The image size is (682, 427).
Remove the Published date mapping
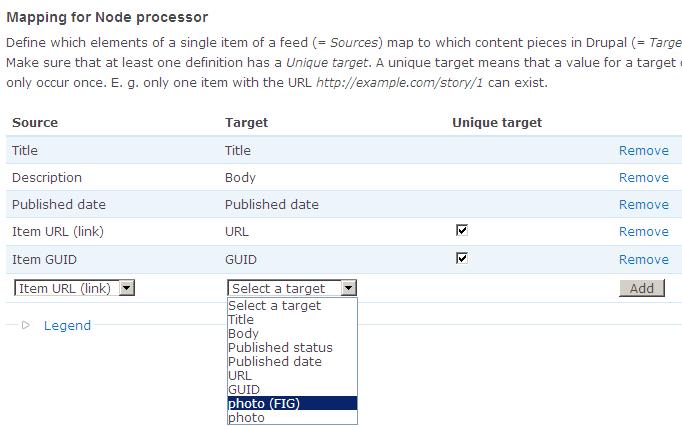(643, 205)
